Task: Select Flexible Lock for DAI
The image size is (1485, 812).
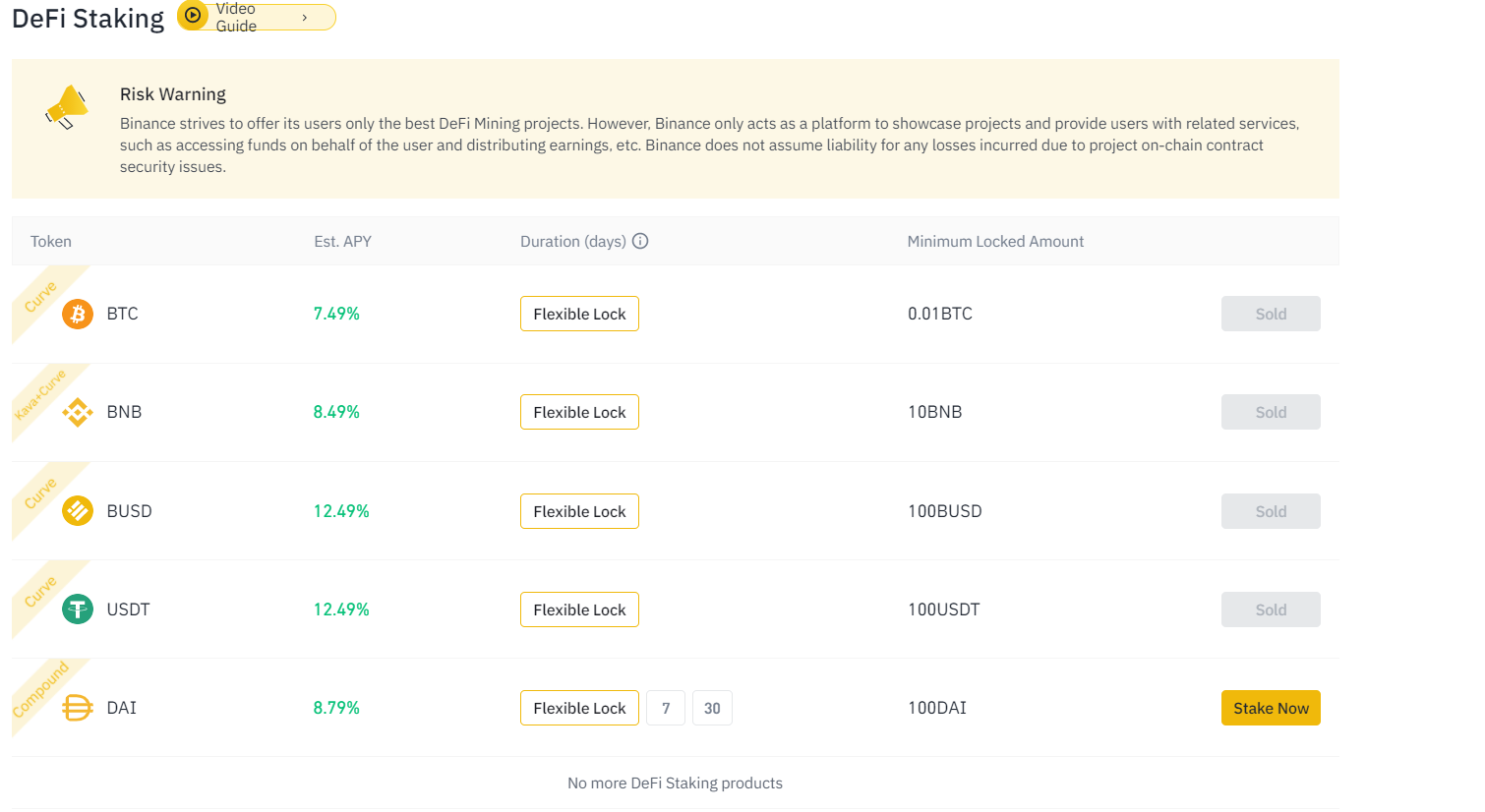Action: click(x=579, y=708)
